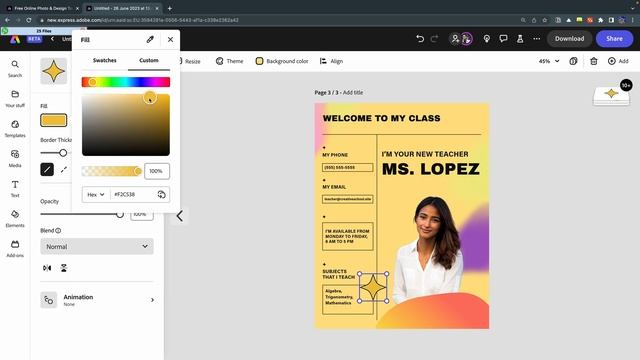Open the Align options
The width and height of the screenshot is (640, 360).
[x=331, y=61]
